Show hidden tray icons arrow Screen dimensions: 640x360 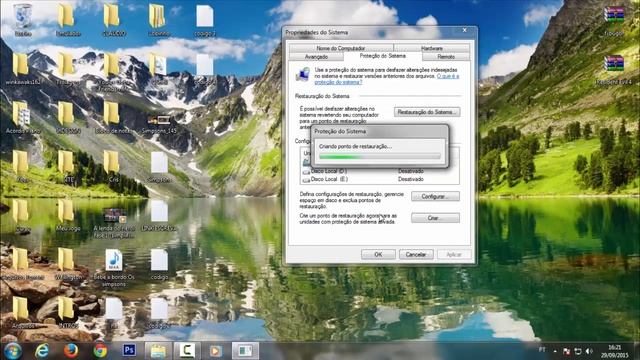[555, 351]
